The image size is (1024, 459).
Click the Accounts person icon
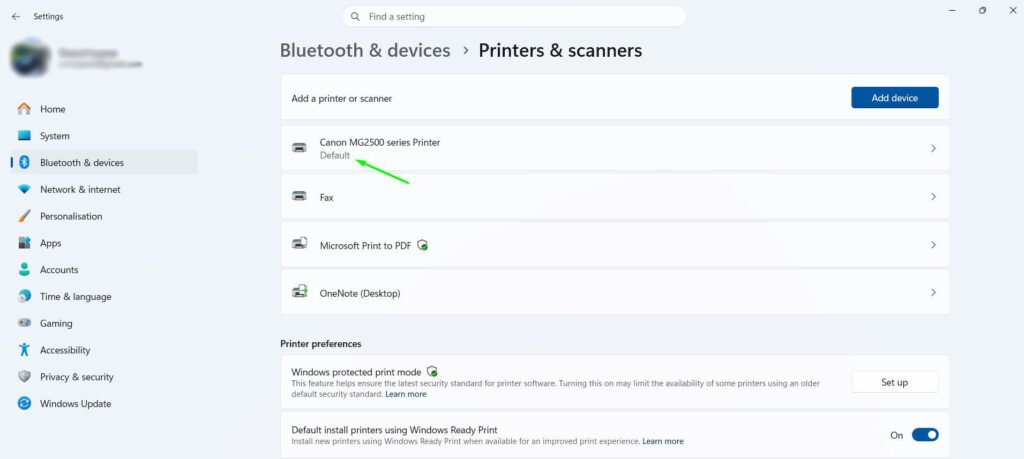coord(24,270)
